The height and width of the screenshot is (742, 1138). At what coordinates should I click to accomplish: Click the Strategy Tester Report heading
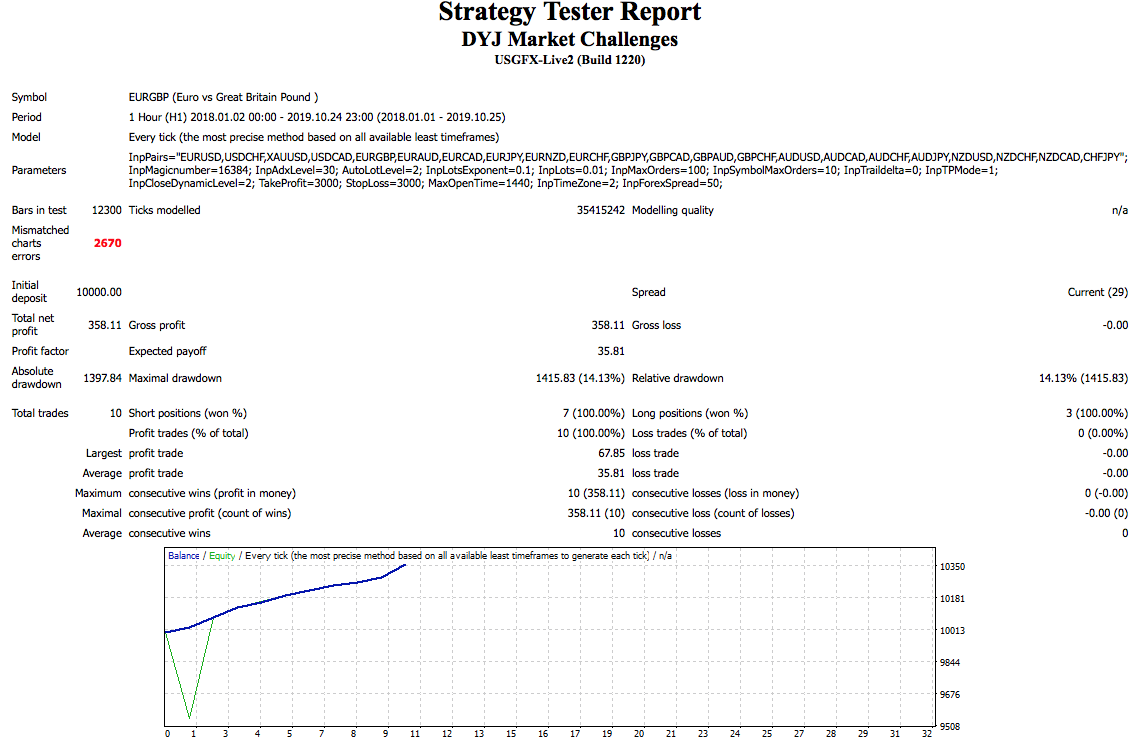[570, 12]
